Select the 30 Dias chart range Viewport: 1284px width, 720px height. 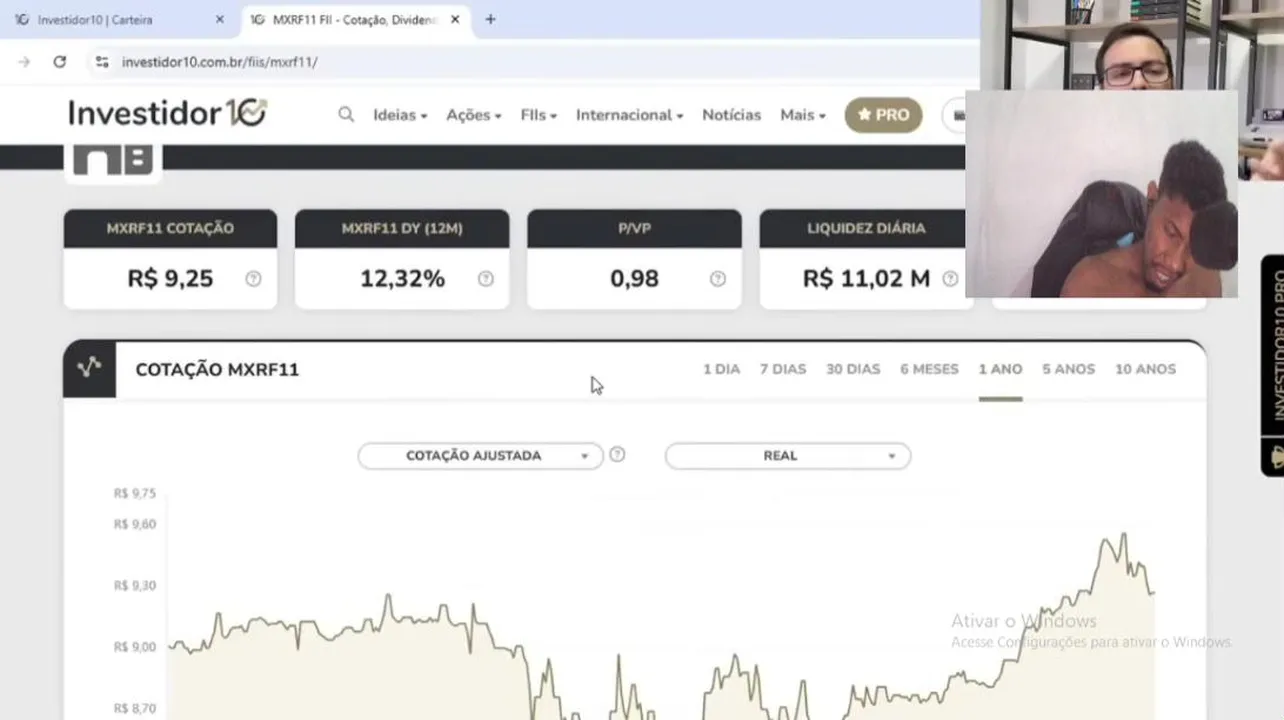click(853, 369)
